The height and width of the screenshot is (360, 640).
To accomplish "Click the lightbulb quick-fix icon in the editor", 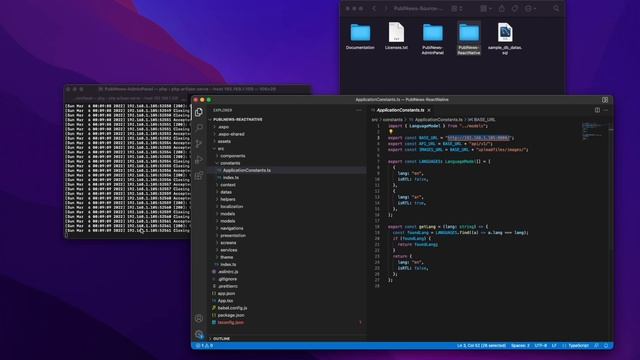I will [391, 132].
